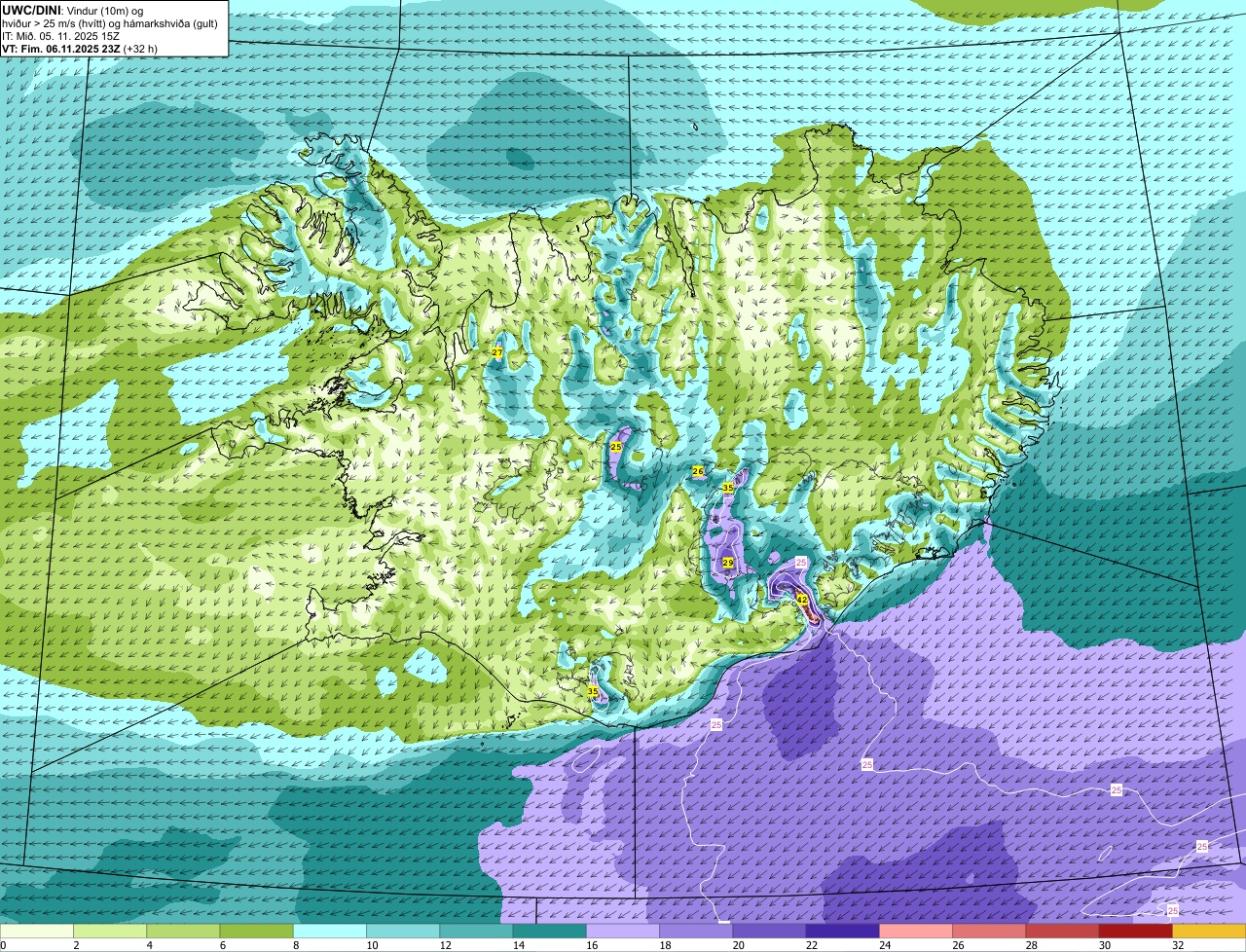The width and height of the screenshot is (1246, 952).
Task: Click the 'VT: Fim. 06.11.2025 23Z (+32 h)' line
Action: (80, 48)
